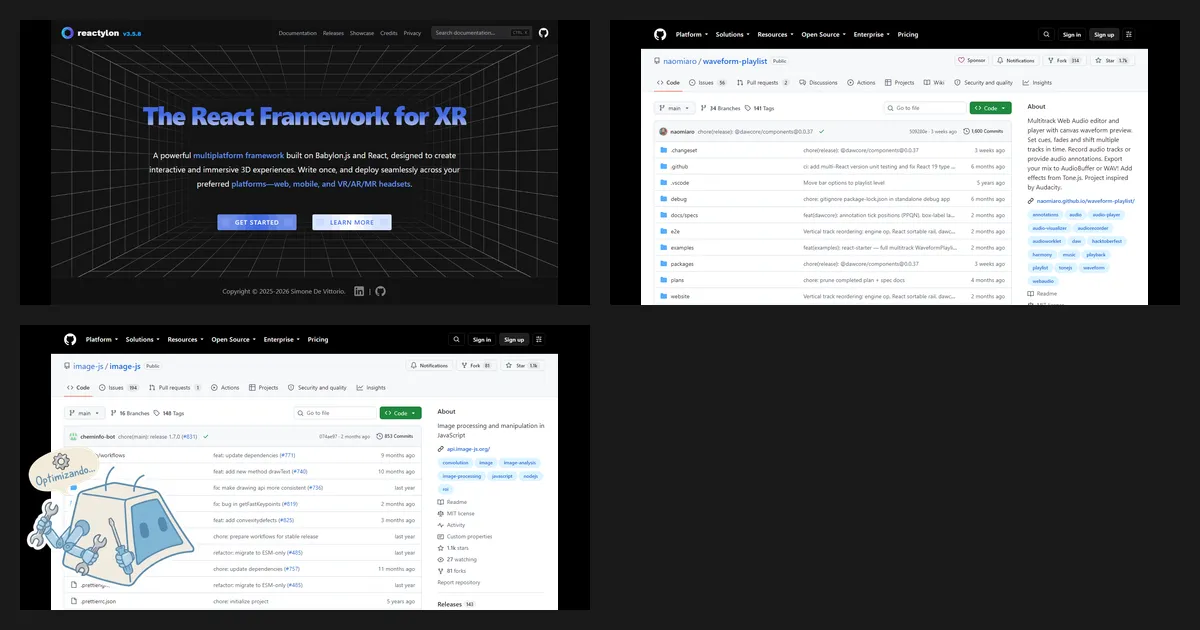Screen dimensions: 1200x630
Task: Click the GET STARTED button
Action: pyautogui.click(x=257, y=222)
